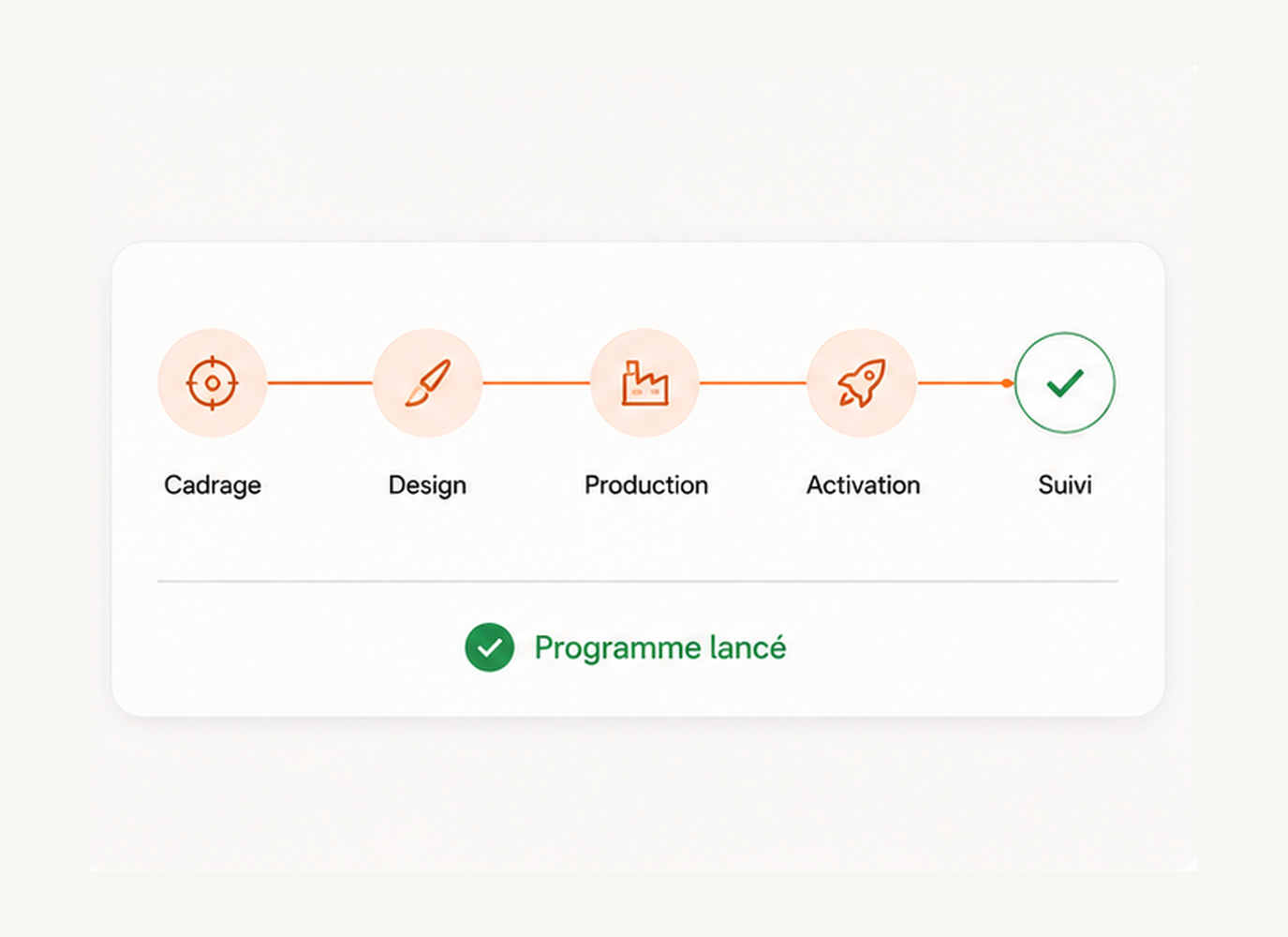This screenshot has width=1288, height=937.
Task: Click the Programme lancé status text
Action: coord(660,648)
